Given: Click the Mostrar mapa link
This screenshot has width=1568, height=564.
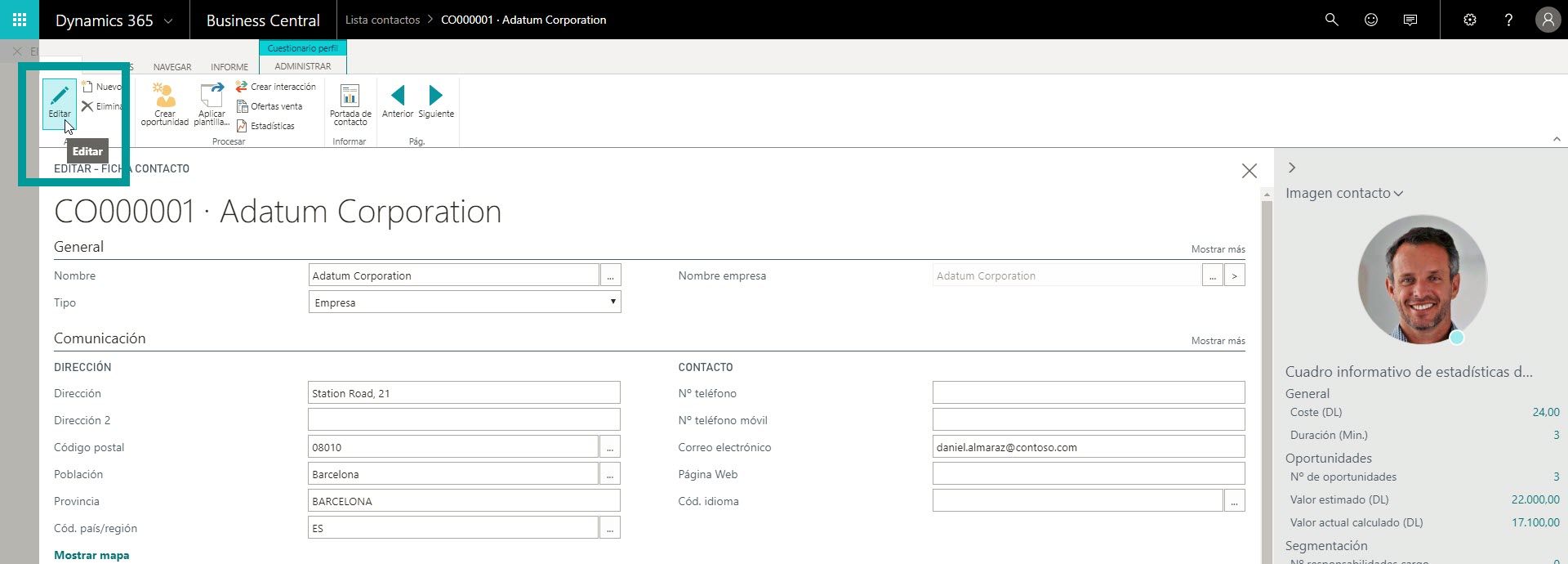Looking at the screenshot, I should (91, 555).
